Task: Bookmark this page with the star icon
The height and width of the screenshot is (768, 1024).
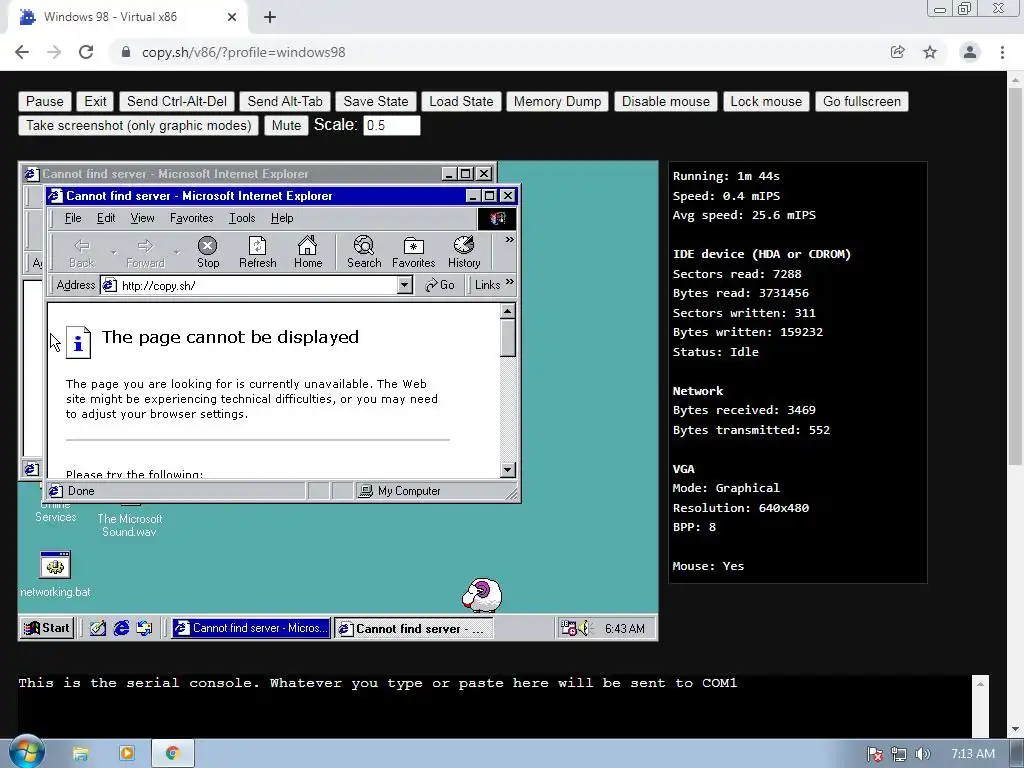Action: (930, 52)
